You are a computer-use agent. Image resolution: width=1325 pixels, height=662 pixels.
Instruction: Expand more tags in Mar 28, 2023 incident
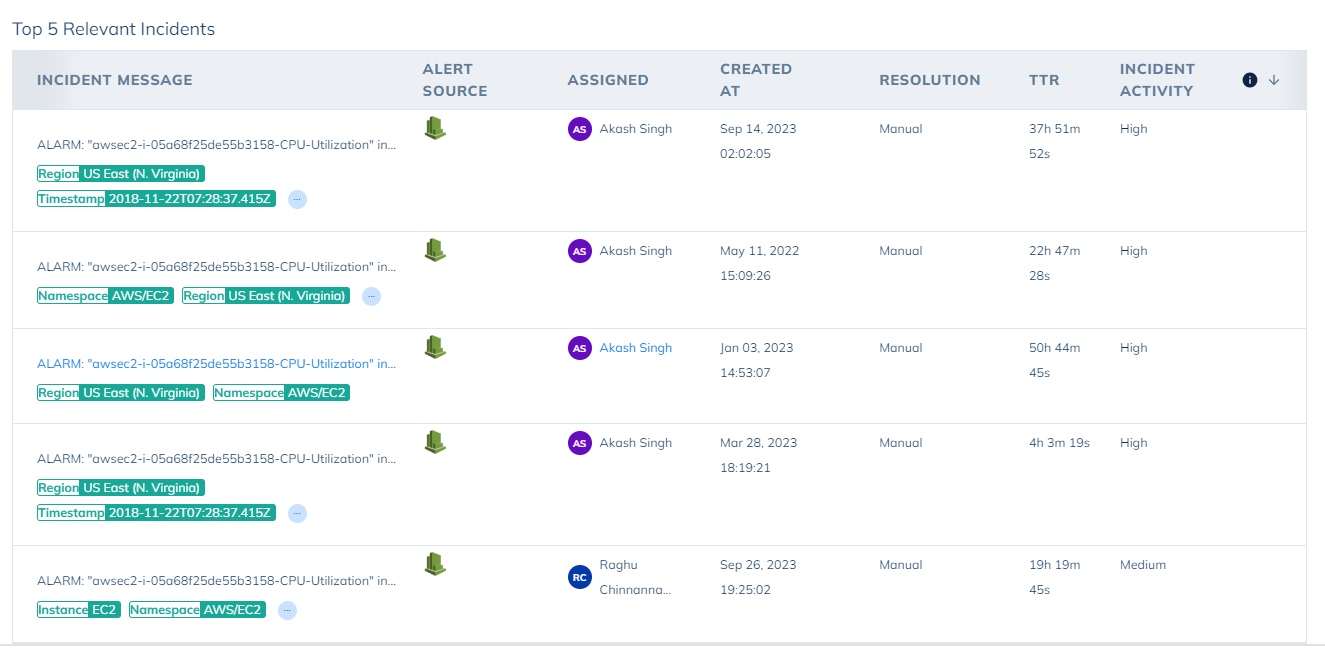(x=297, y=513)
